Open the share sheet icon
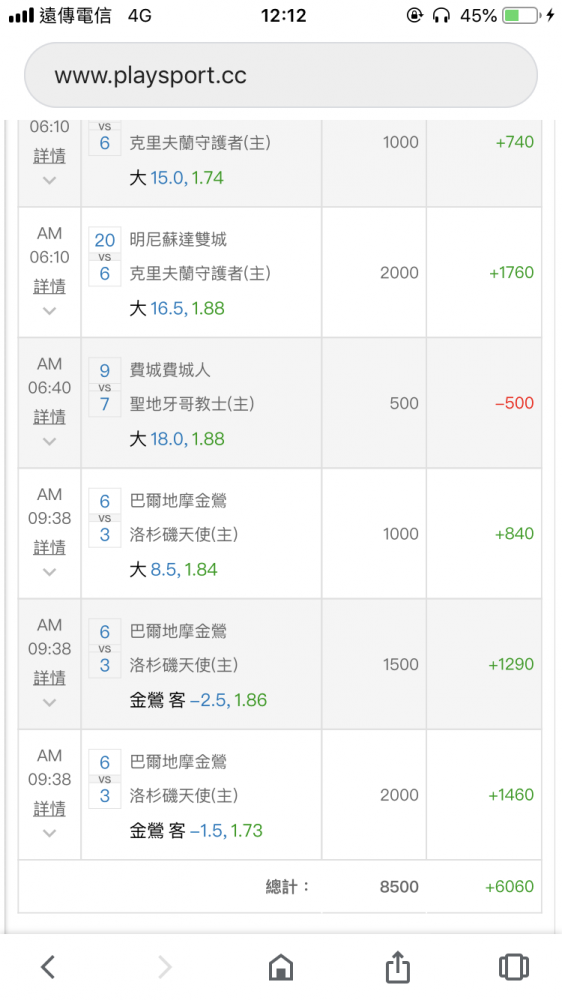Screen dimensions: 562x1000 click(x=397, y=966)
